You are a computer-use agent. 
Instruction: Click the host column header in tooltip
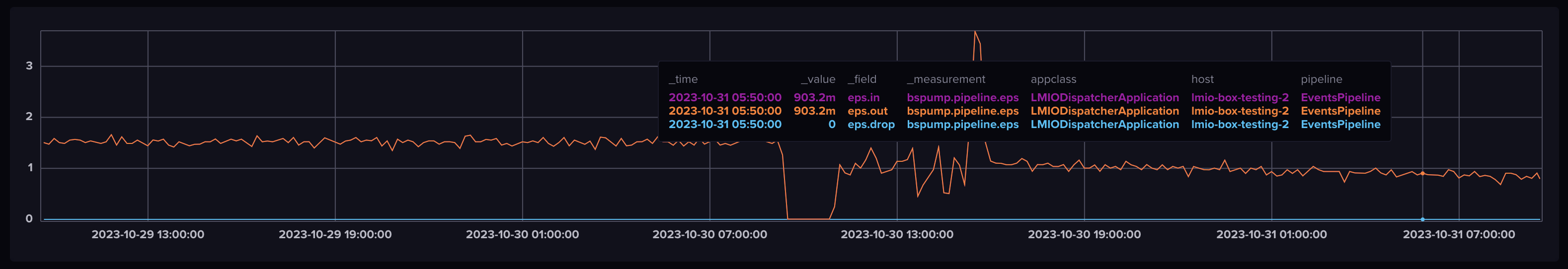[x=1202, y=79]
